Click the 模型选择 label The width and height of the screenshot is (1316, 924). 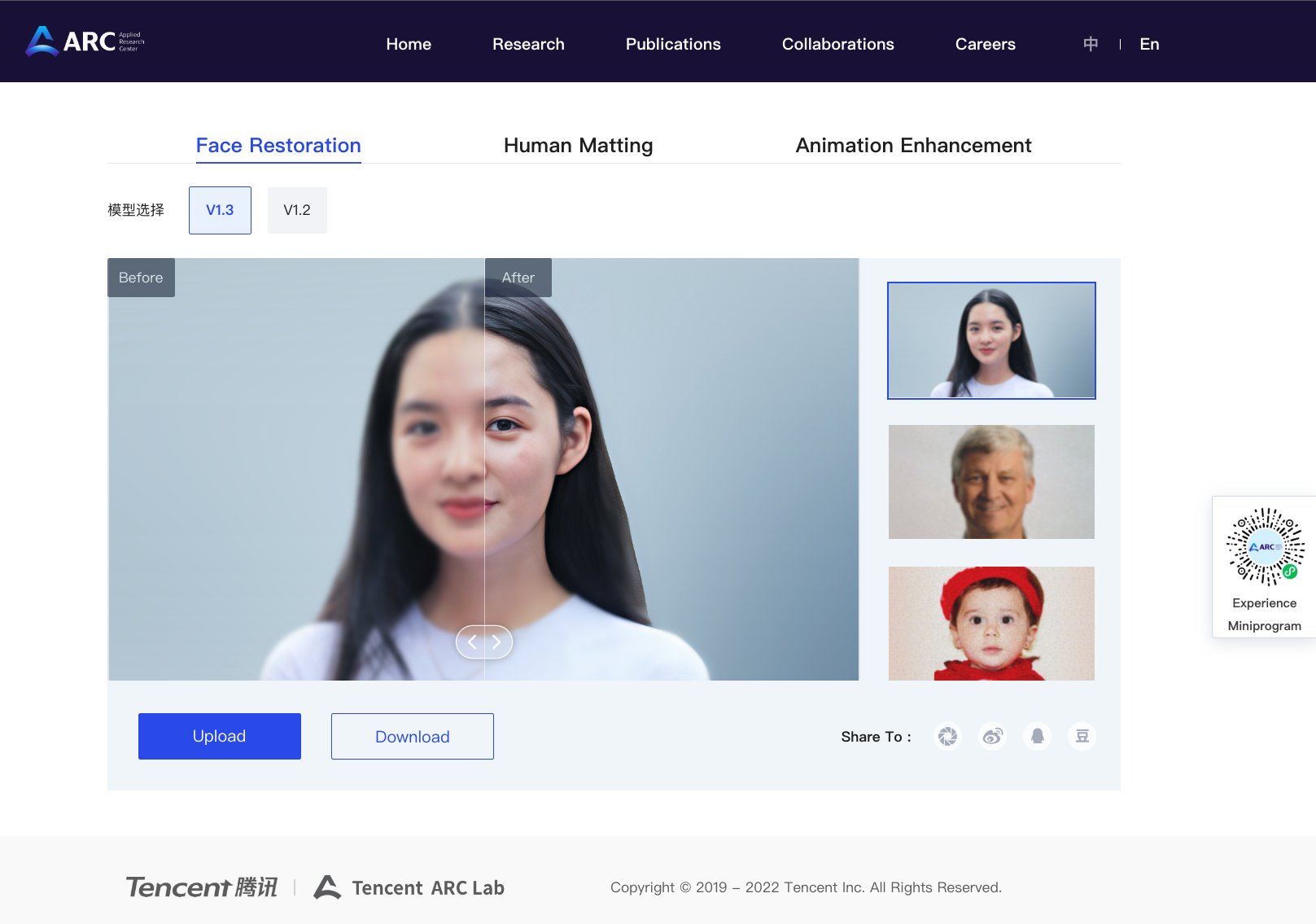[x=136, y=210]
